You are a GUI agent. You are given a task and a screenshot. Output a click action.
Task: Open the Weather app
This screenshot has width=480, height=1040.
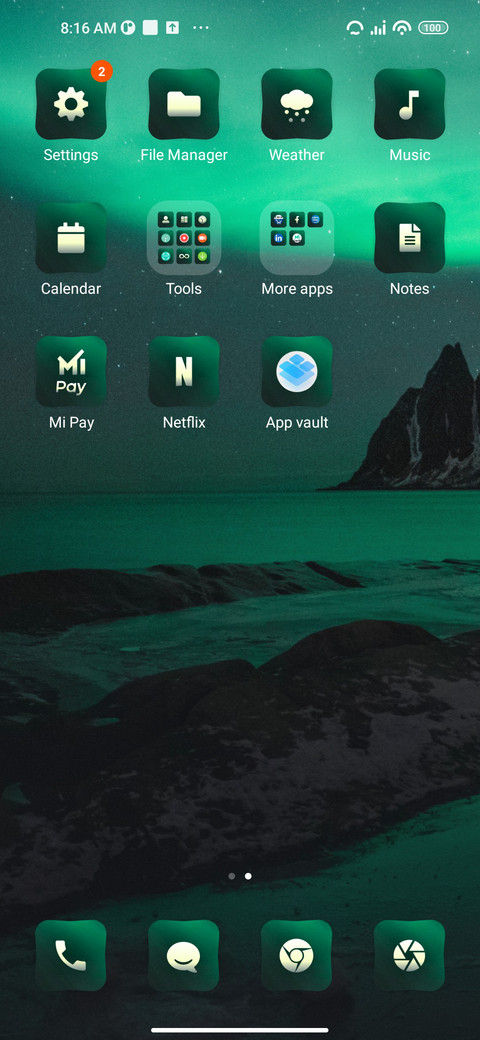pyautogui.click(x=296, y=104)
